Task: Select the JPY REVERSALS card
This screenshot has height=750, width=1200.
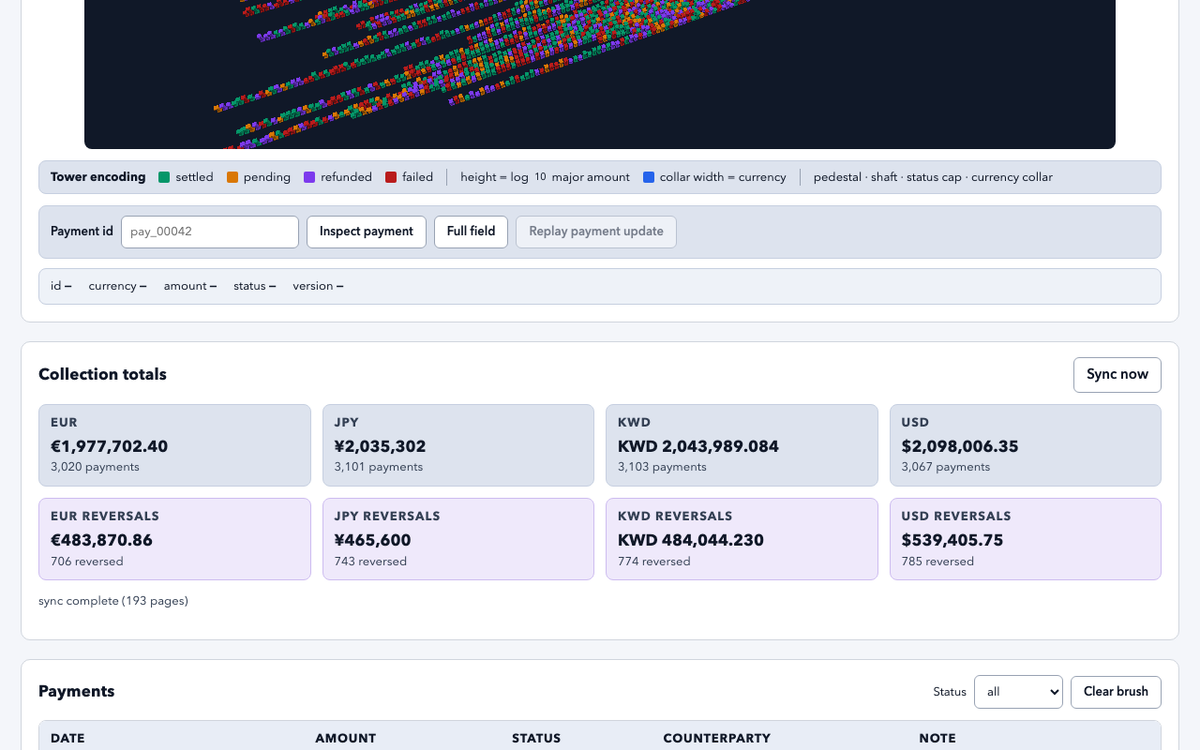Action: point(458,540)
